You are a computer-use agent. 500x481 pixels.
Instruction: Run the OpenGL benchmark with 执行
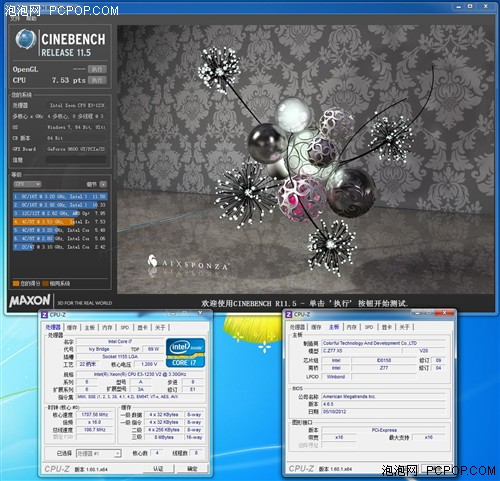pos(97,69)
